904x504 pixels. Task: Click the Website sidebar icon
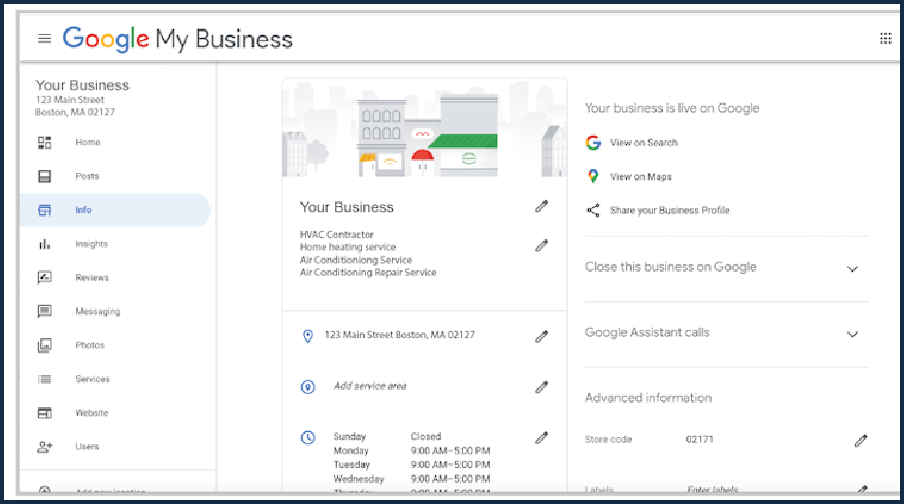pyautogui.click(x=44, y=413)
